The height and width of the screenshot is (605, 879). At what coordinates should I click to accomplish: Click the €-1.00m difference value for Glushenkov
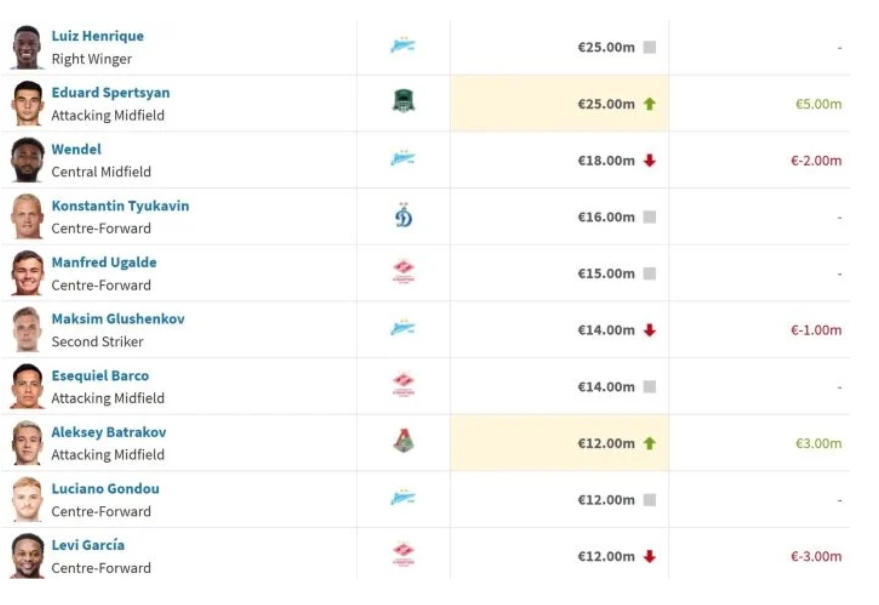click(x=816, y=330)
